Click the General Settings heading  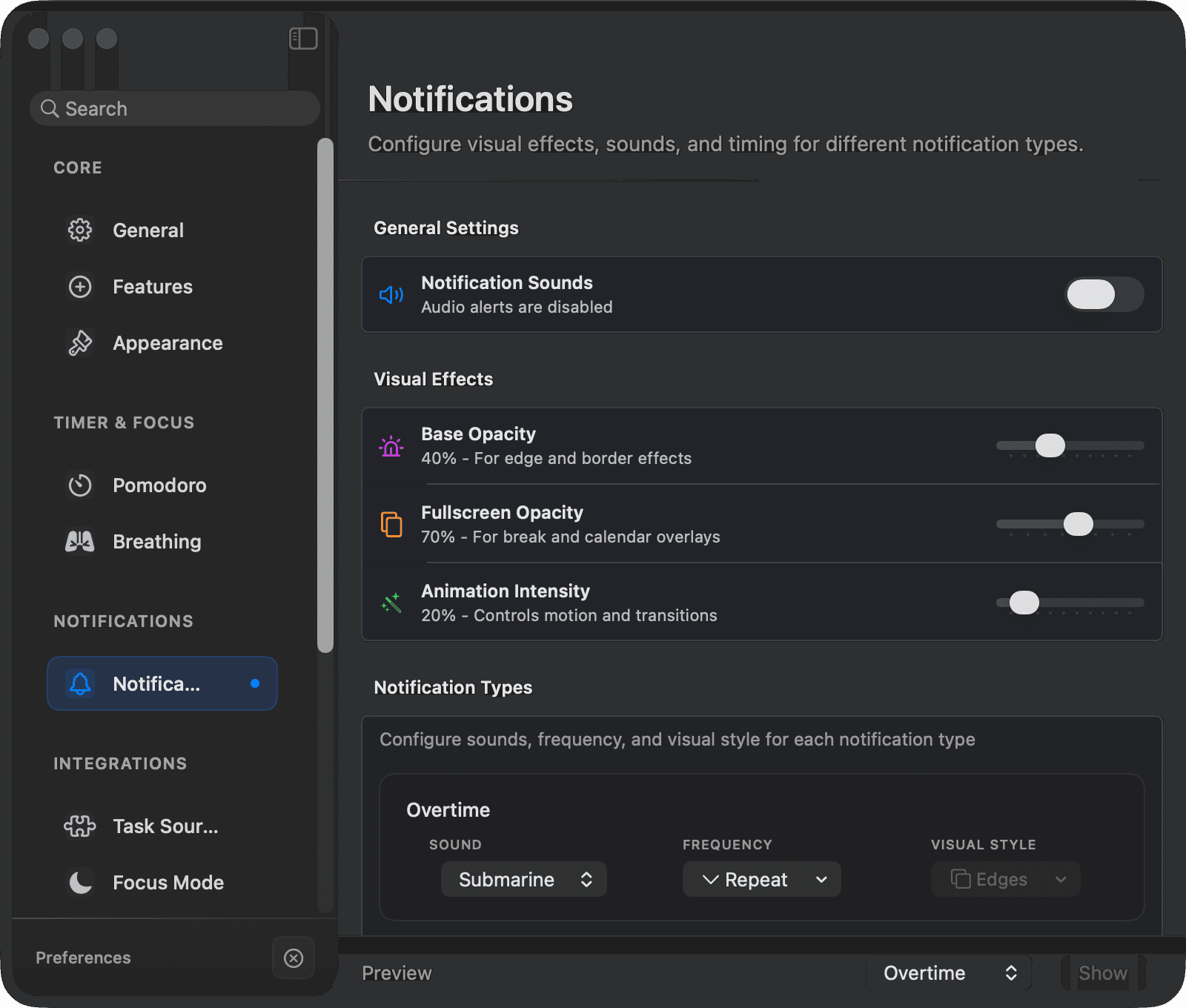[446, 228]
